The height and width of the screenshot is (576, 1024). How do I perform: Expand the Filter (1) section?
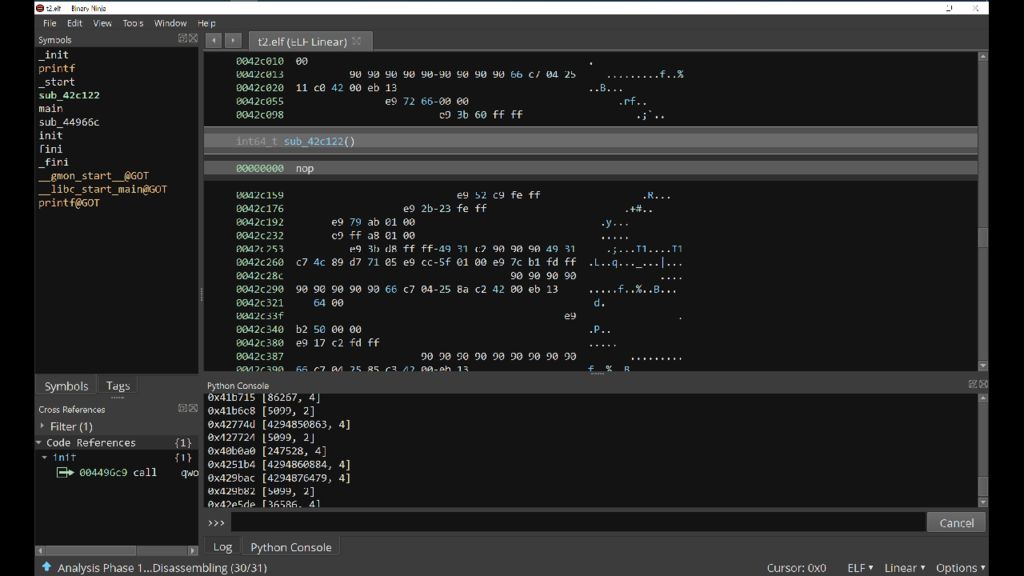[42, 426]
